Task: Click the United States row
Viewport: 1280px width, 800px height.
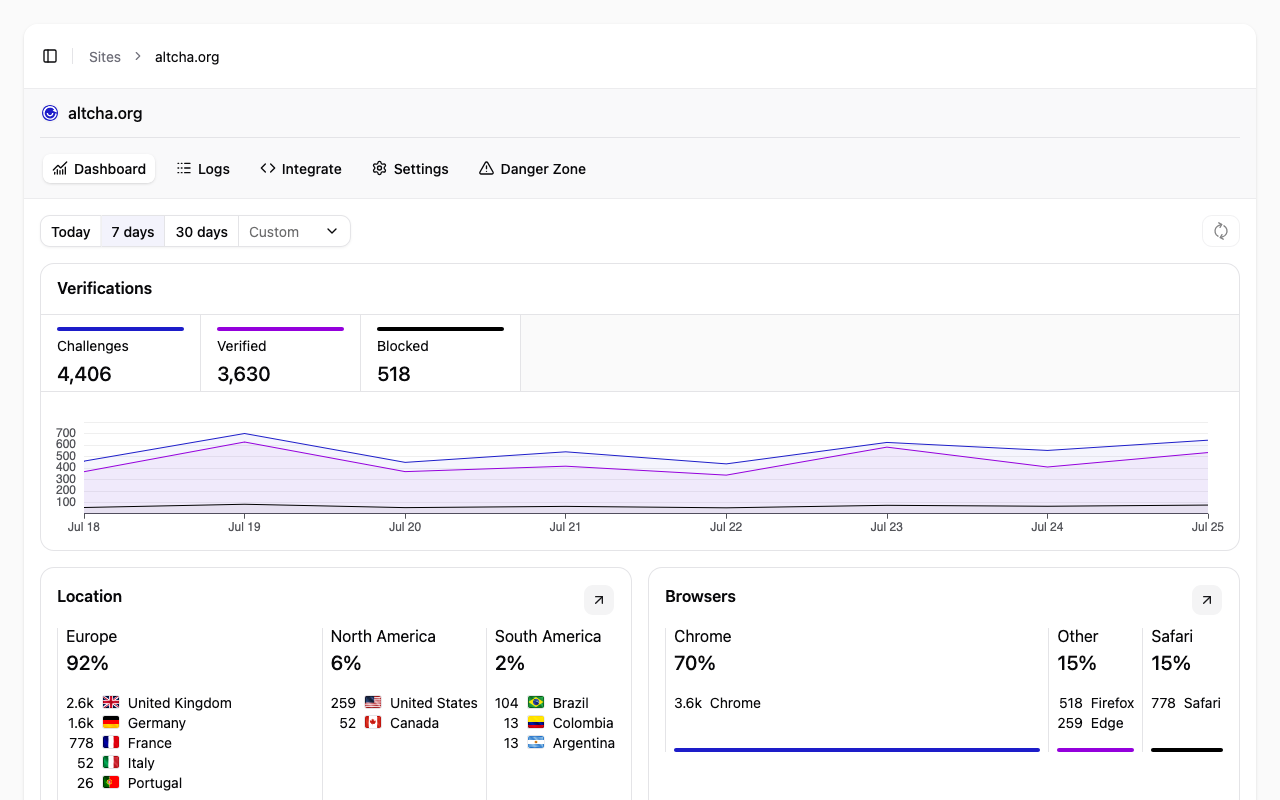Action: (x=404, y=703)
